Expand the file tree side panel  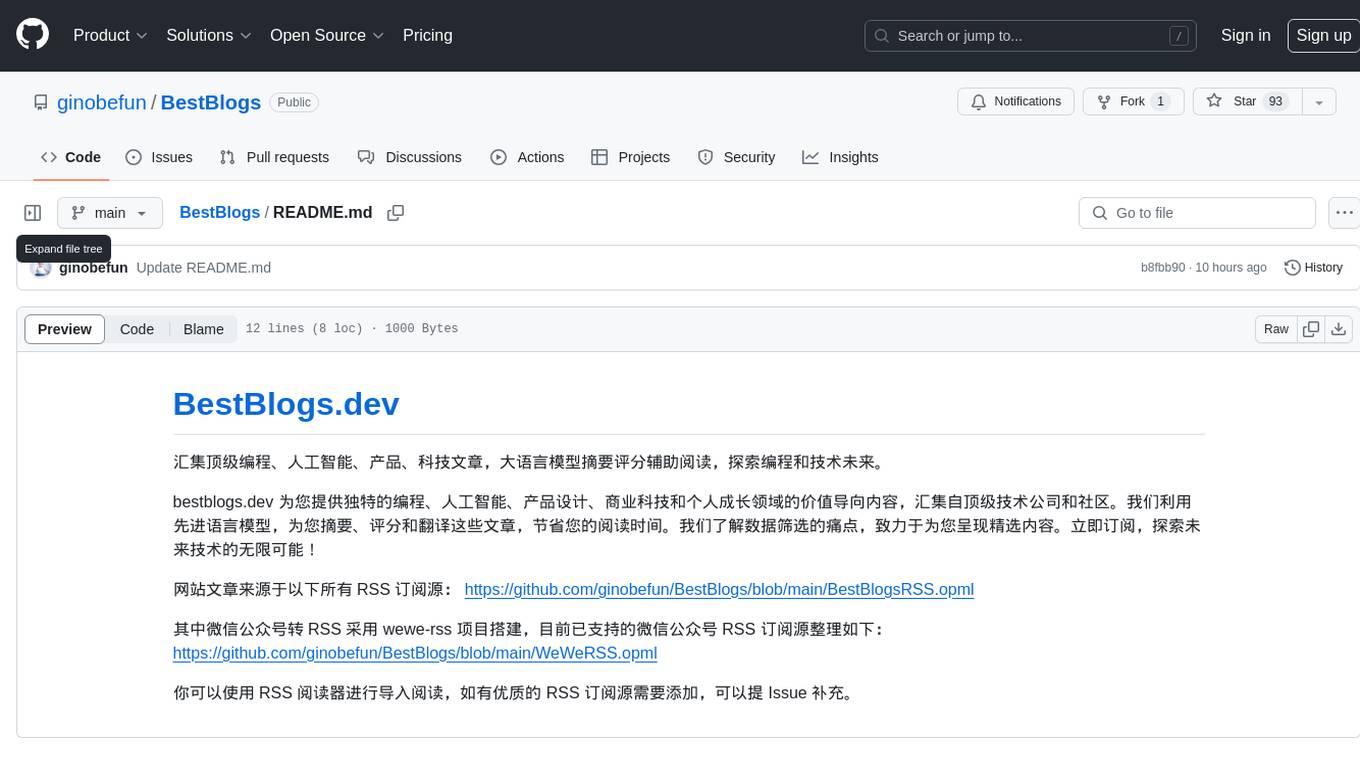[x=33, y=213]
